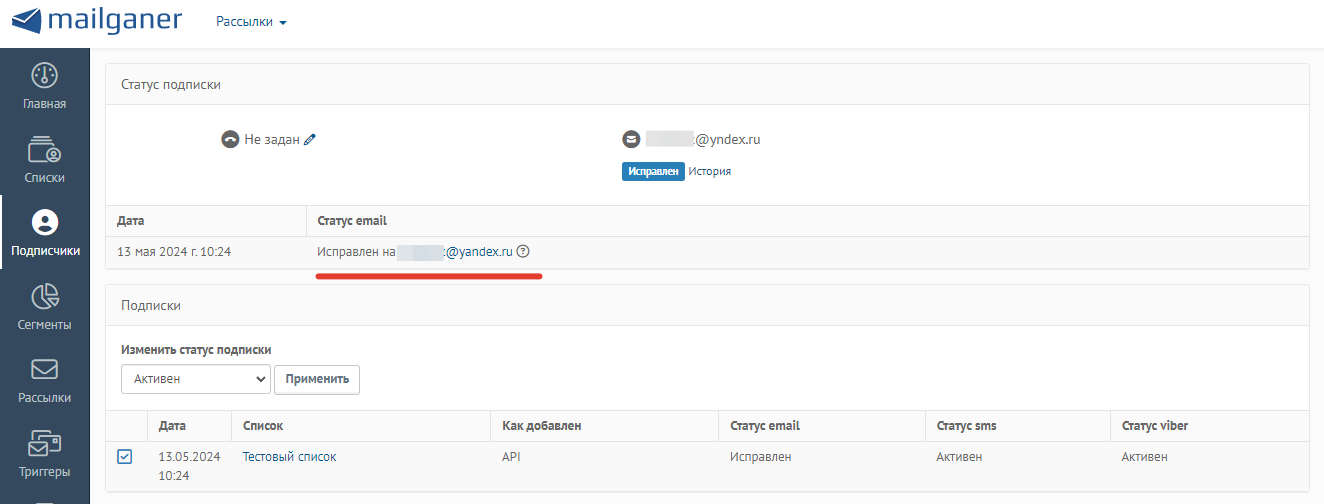Click the corrected yandex.ru email link
This screenshot has width=1324, height=504.
[x=455, y=252]
